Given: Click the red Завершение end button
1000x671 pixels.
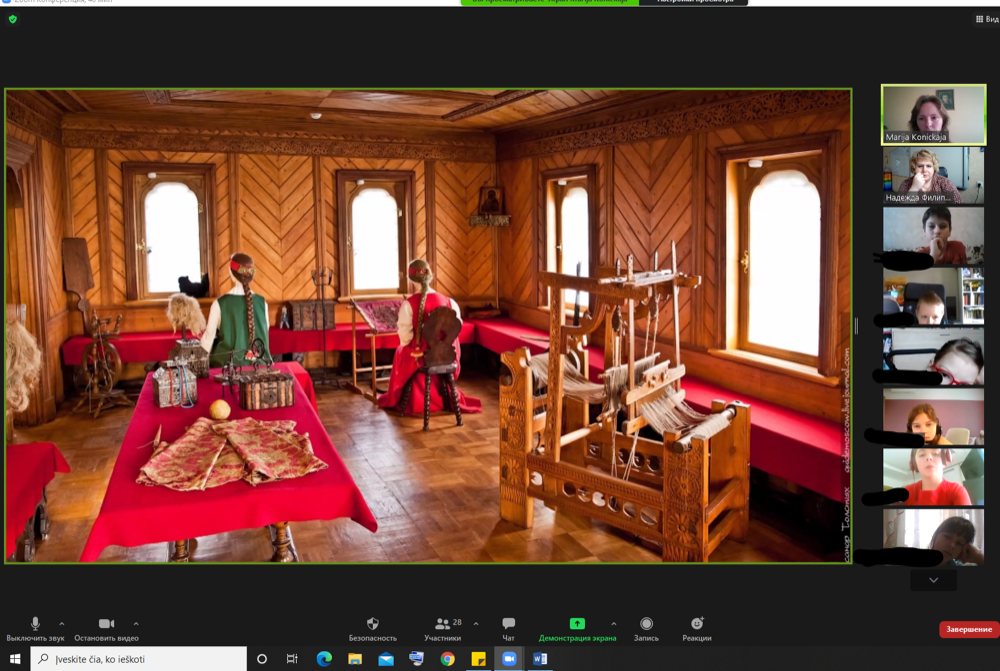Looking at the screenshot, I should (x=969, y=630).
